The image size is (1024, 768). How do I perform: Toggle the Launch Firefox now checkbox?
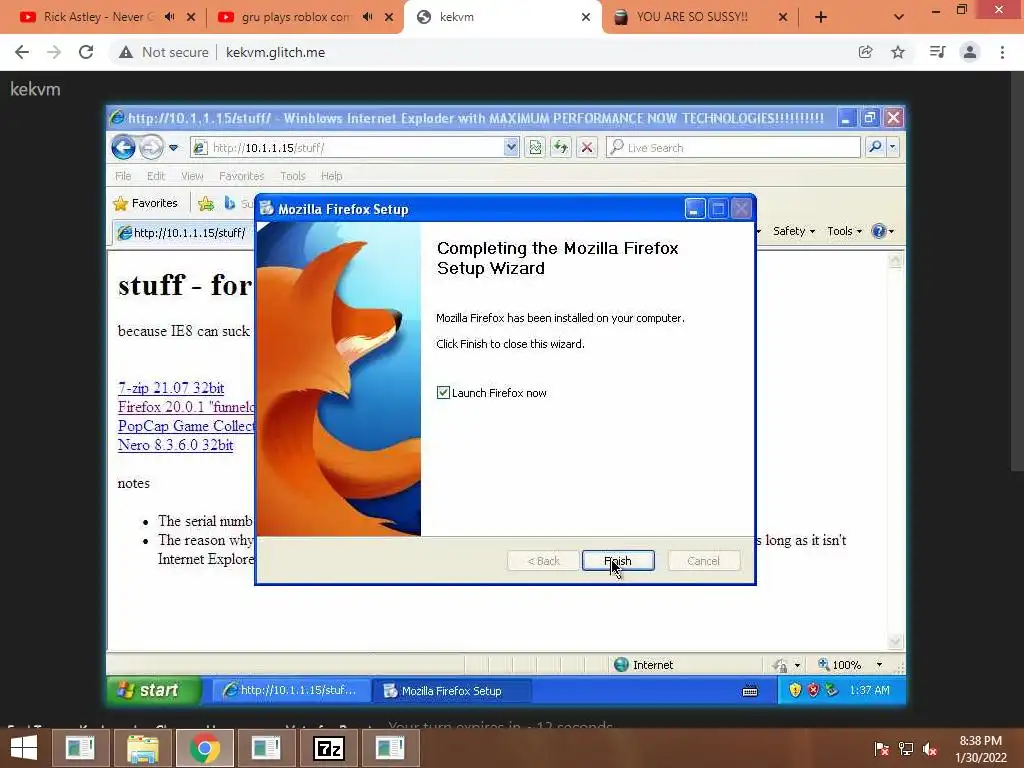[443, 392]
